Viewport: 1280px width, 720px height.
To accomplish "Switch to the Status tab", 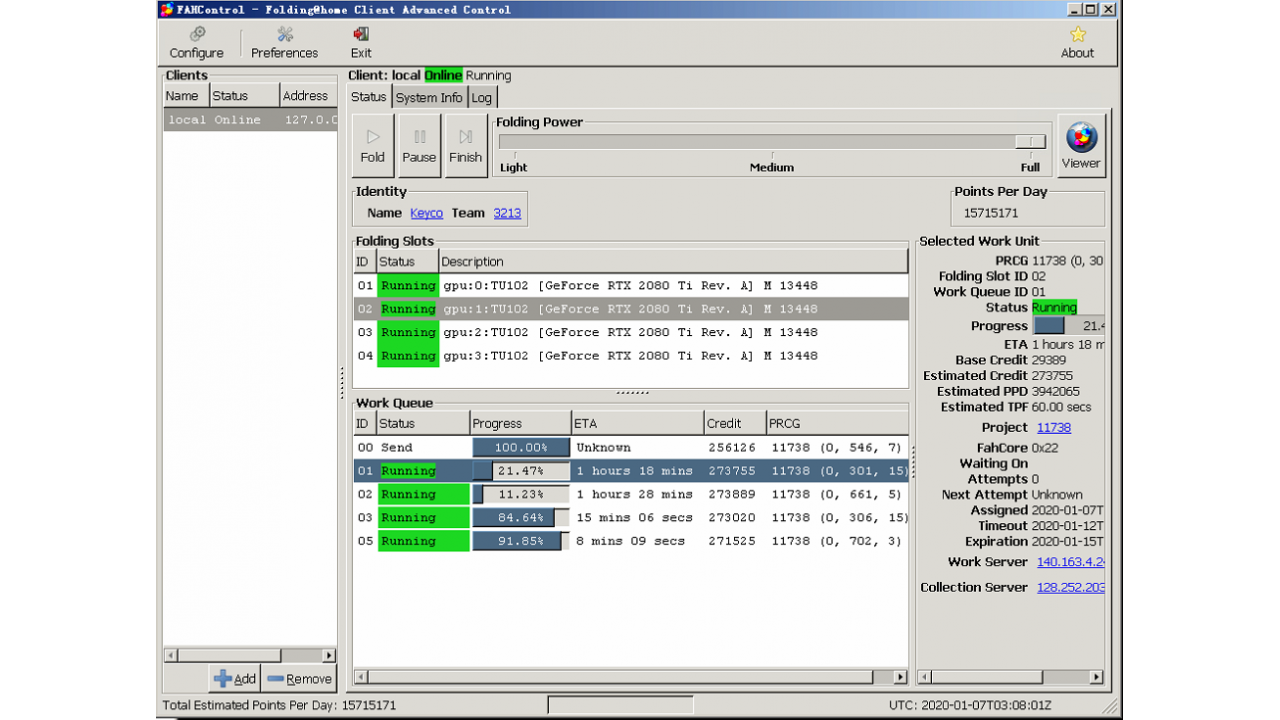I will pos(368,97).
